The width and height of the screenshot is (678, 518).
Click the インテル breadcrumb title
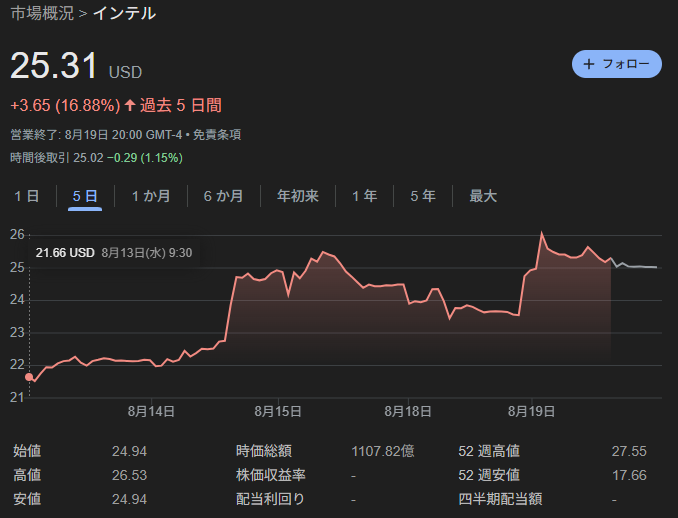tap(125, 13)
